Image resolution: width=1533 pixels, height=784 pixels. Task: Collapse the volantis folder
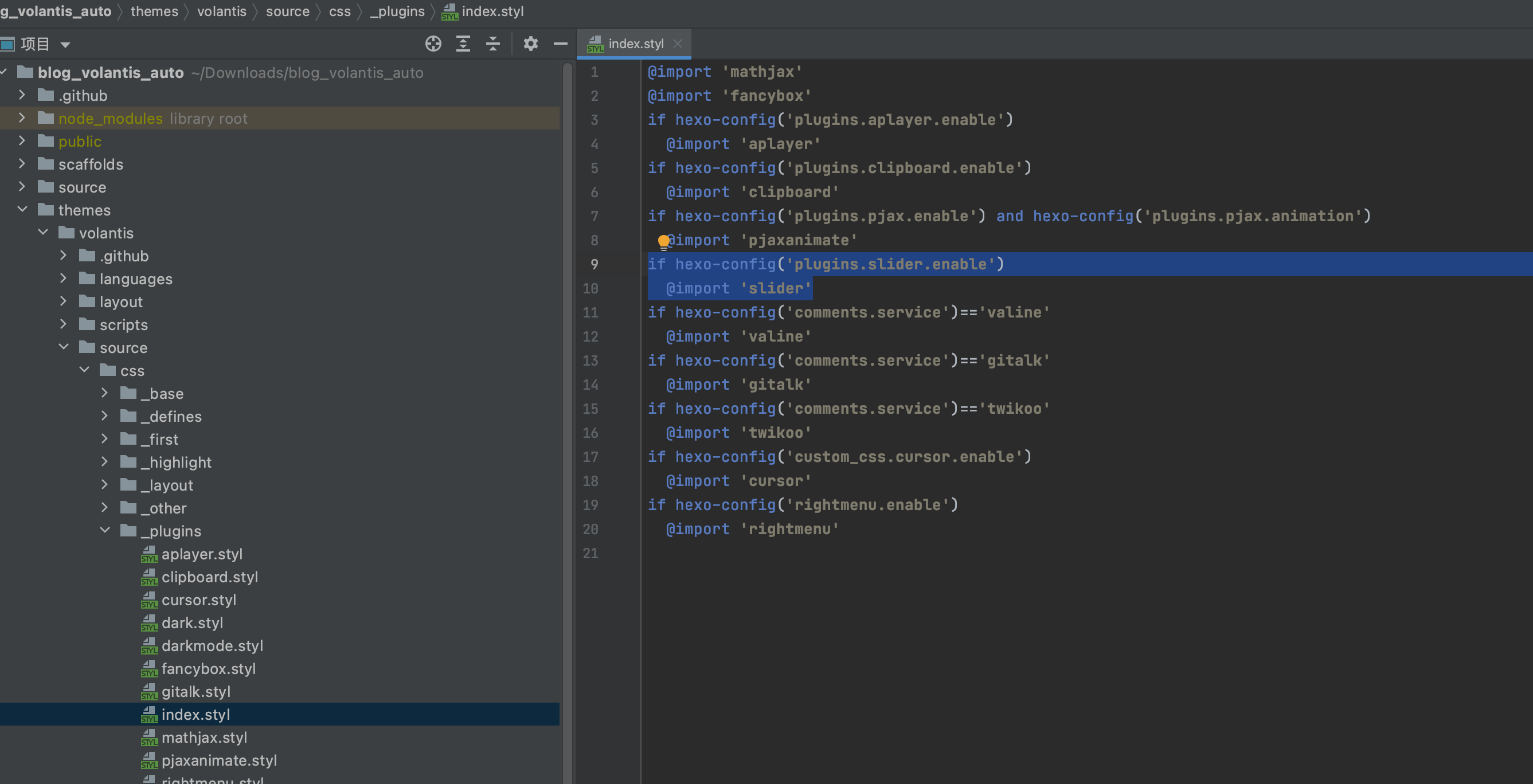(43, 233)
